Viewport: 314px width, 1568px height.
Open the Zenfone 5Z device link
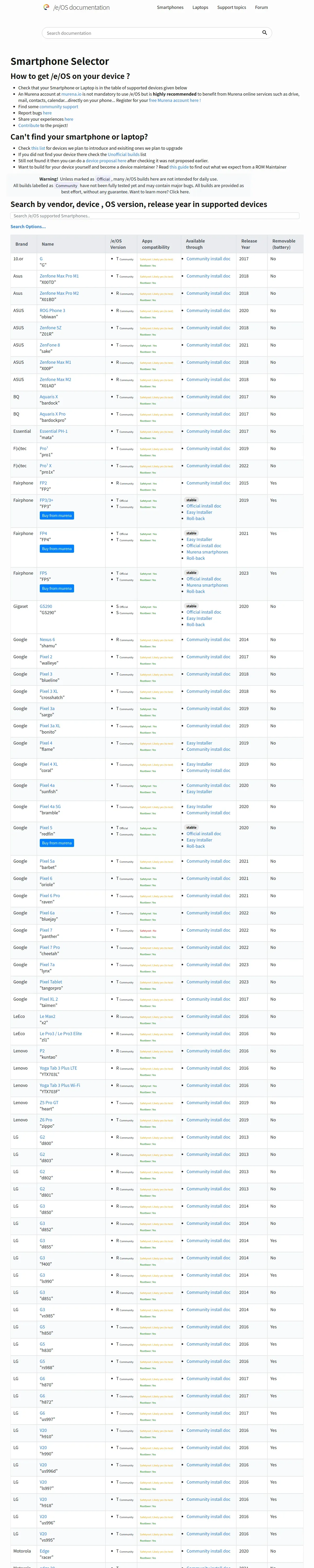coord(51,327)
